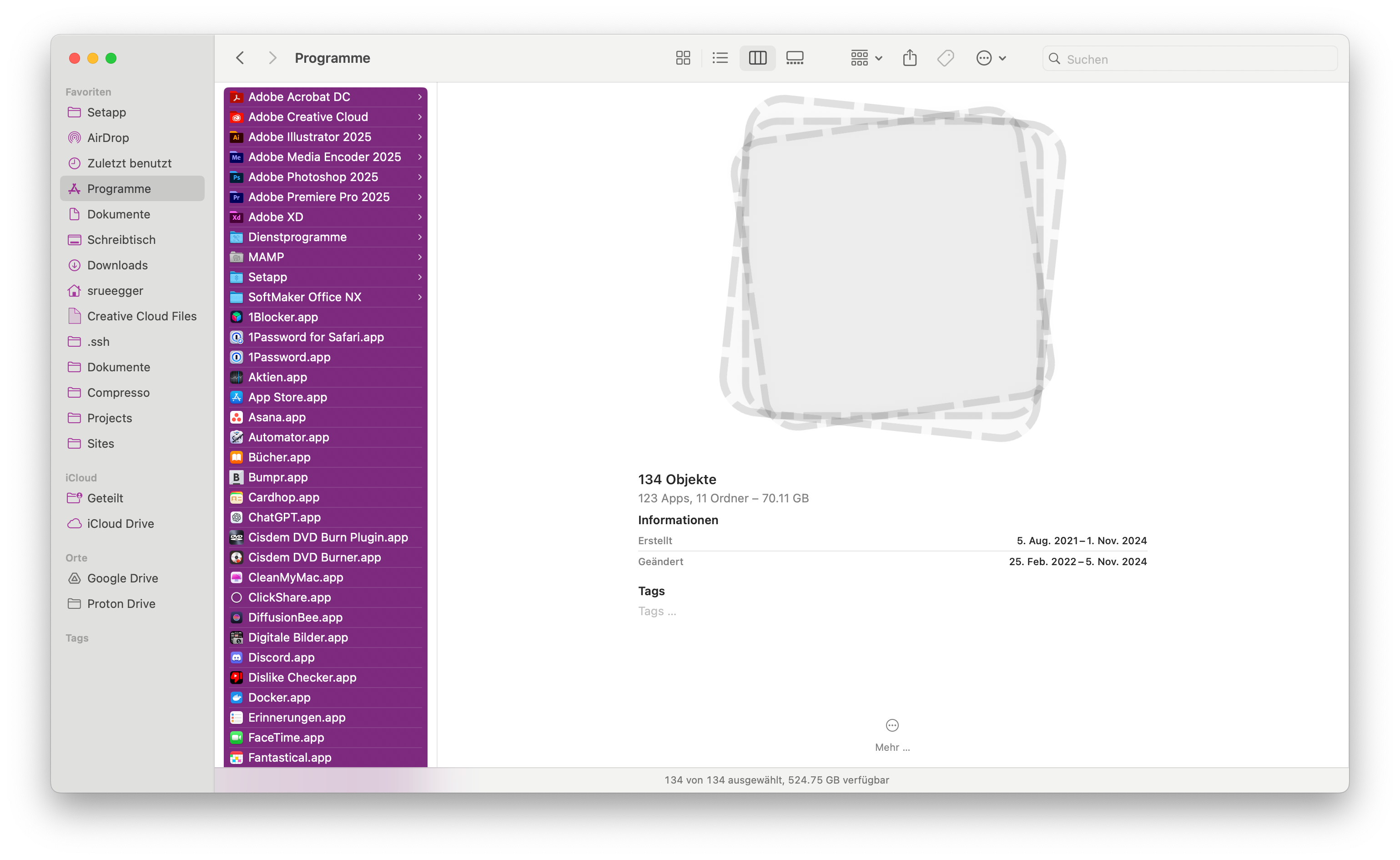Screen dimensions: 1400x860
Task: Switch to column view
Action: 757,58
